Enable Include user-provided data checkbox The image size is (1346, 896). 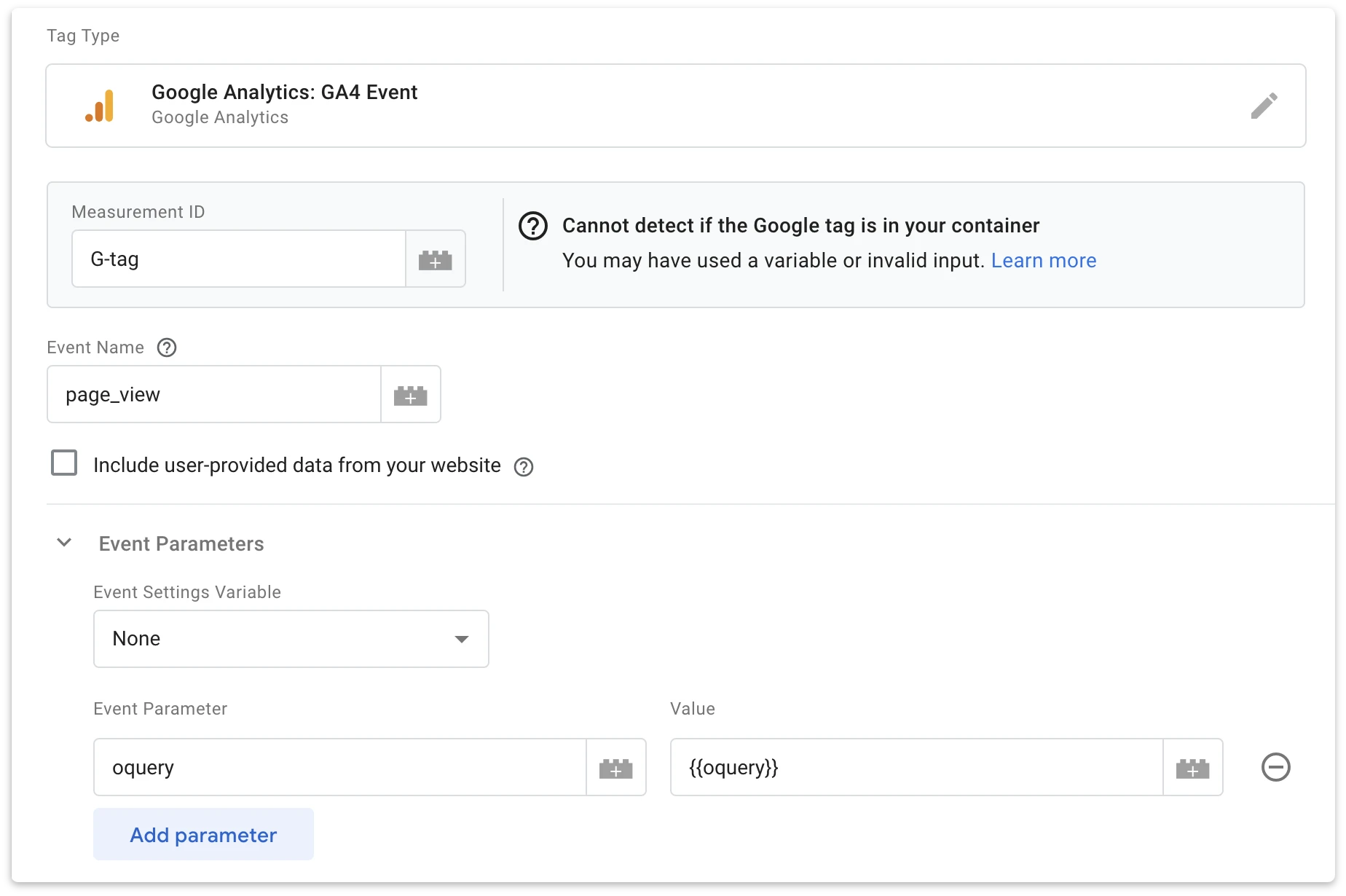(64, 463)
